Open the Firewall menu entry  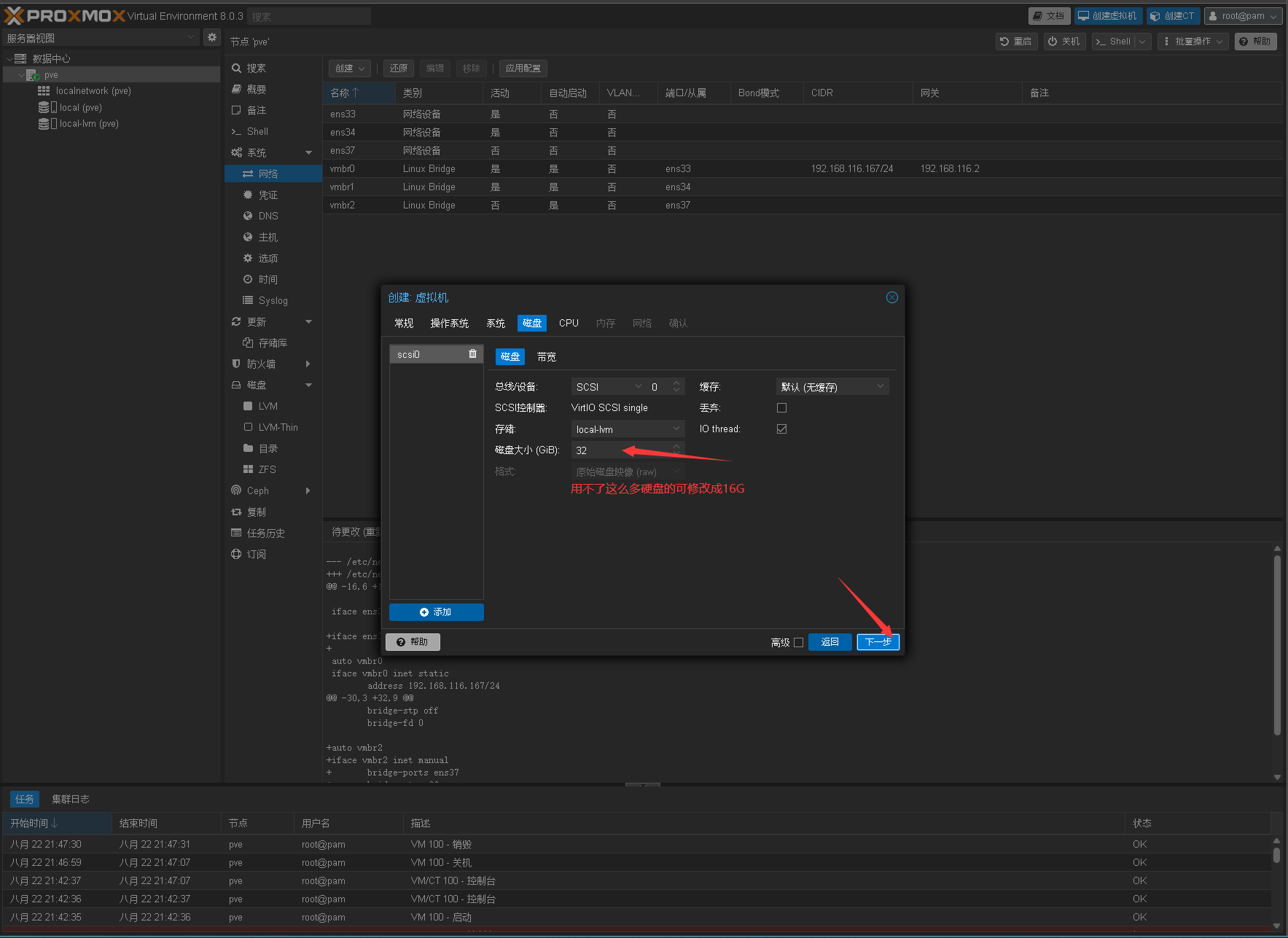pyautogui.click(x=261, y=364)
